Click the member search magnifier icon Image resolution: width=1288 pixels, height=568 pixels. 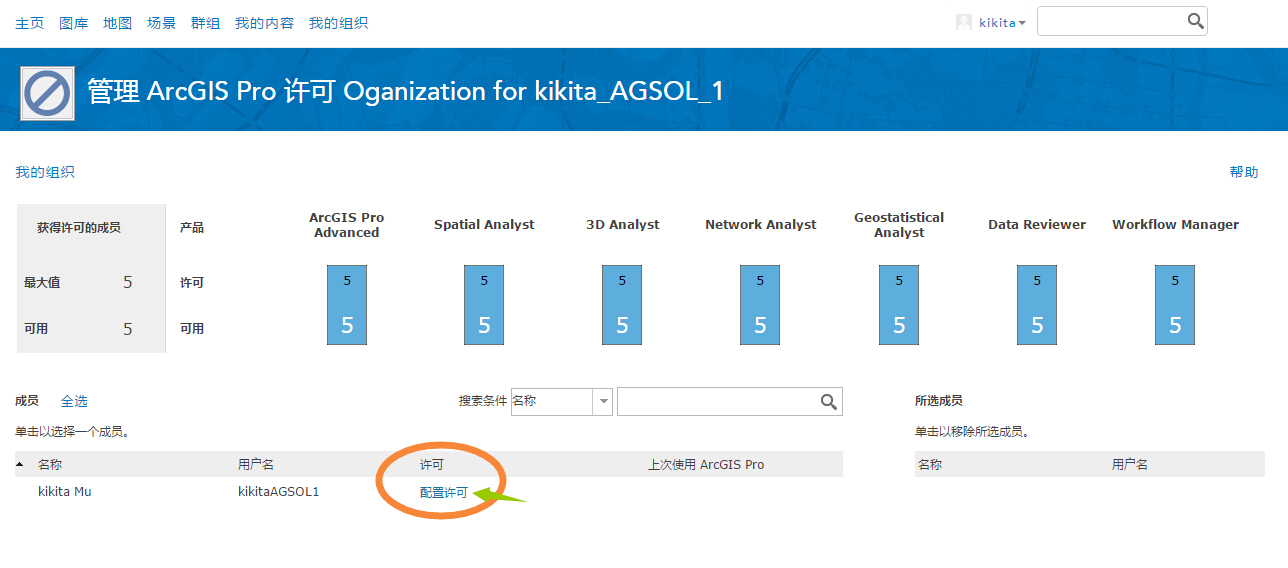[829, 401]
